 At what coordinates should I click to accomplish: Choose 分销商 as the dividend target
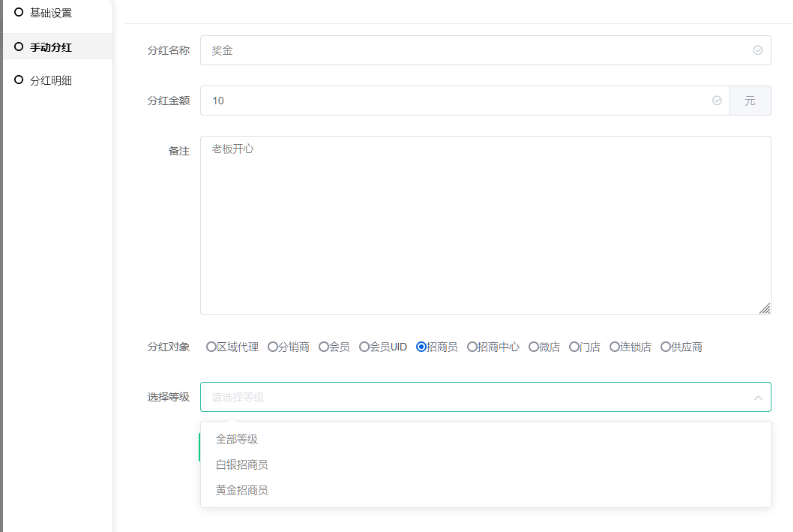(x=272, y=347)
